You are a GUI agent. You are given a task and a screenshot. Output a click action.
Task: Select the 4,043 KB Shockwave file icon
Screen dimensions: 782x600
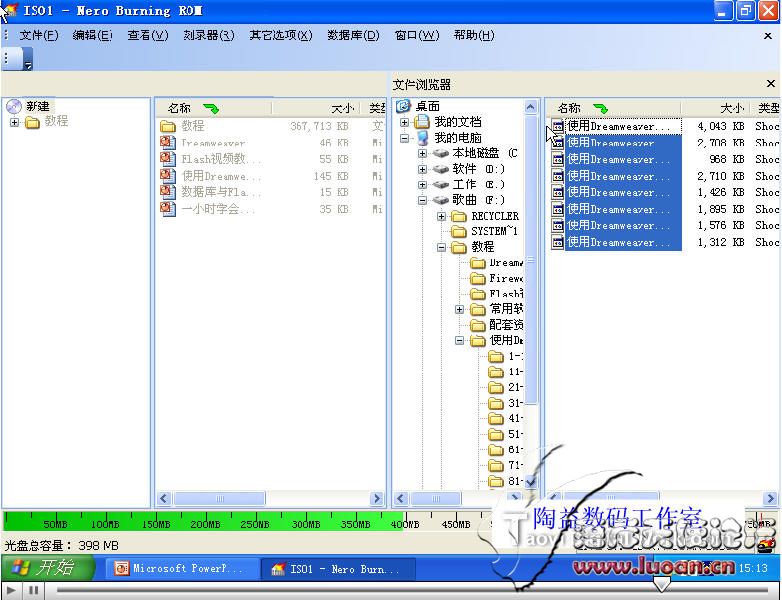coord(557,126)
